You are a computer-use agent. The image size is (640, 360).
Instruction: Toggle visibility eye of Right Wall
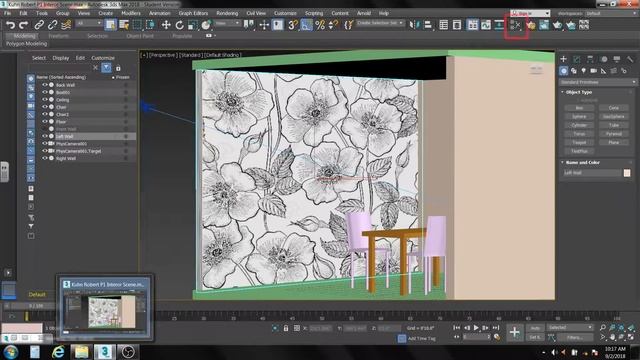point(45,158)
